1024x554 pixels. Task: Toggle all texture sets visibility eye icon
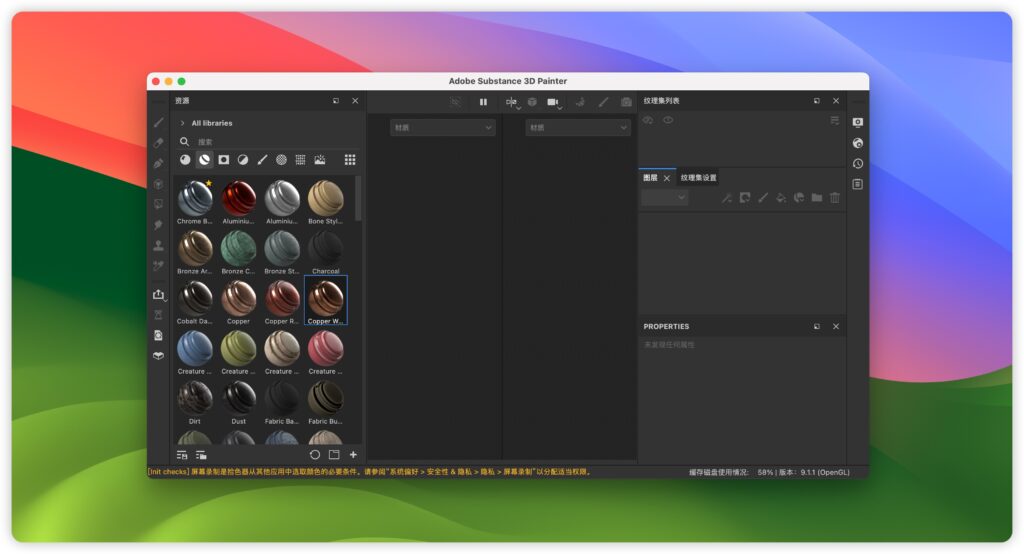(668, 120)
